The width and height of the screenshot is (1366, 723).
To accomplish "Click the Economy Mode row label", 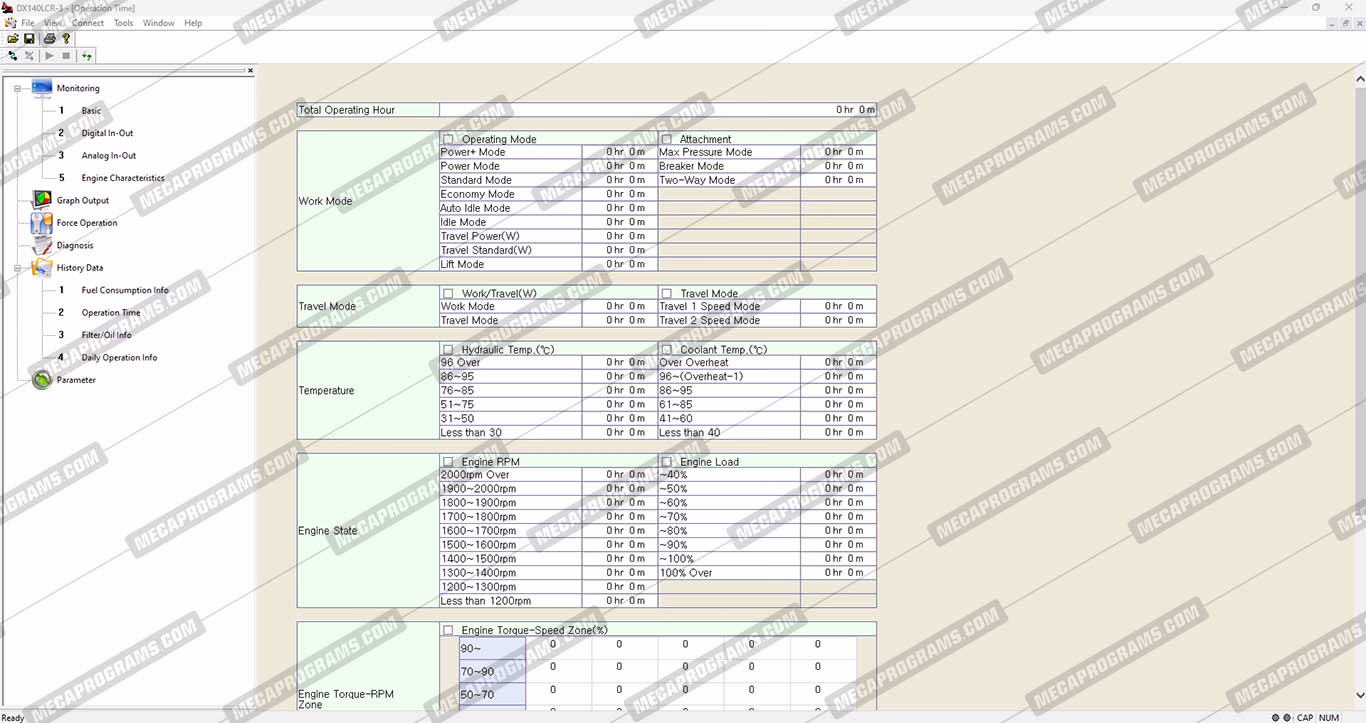I will [x=477, y=194].
